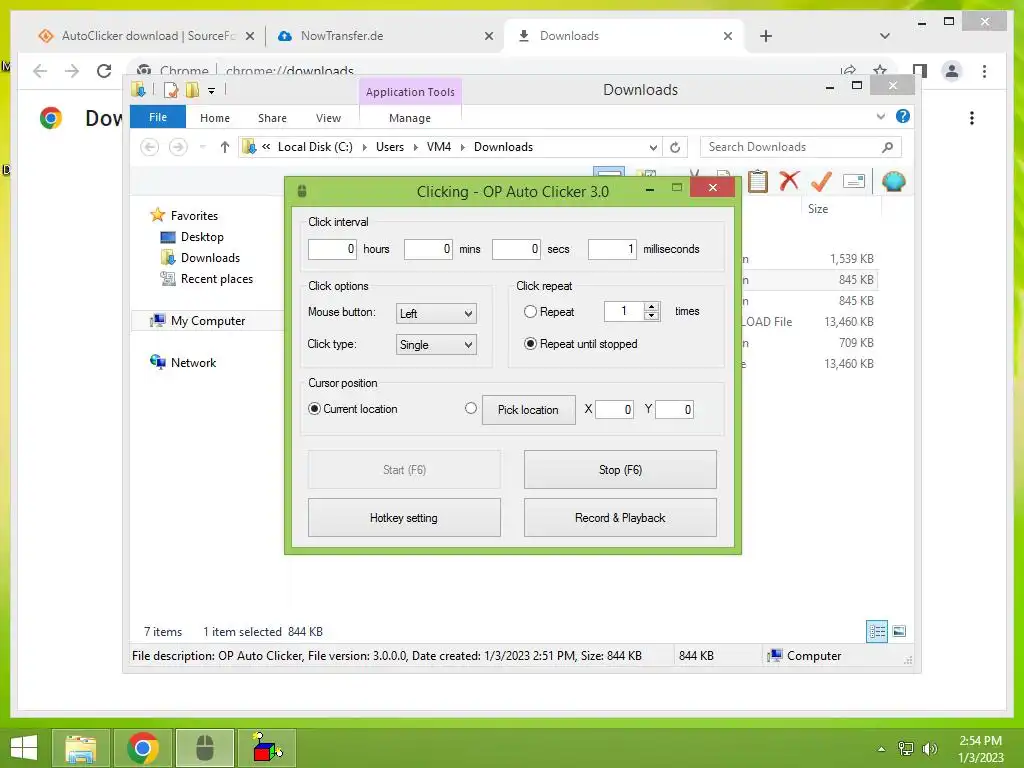This screenshot has width=1024, height=768.
Task: Select Recent places in navigation pane
Action: pyautogui.click(x=217, y=279)
